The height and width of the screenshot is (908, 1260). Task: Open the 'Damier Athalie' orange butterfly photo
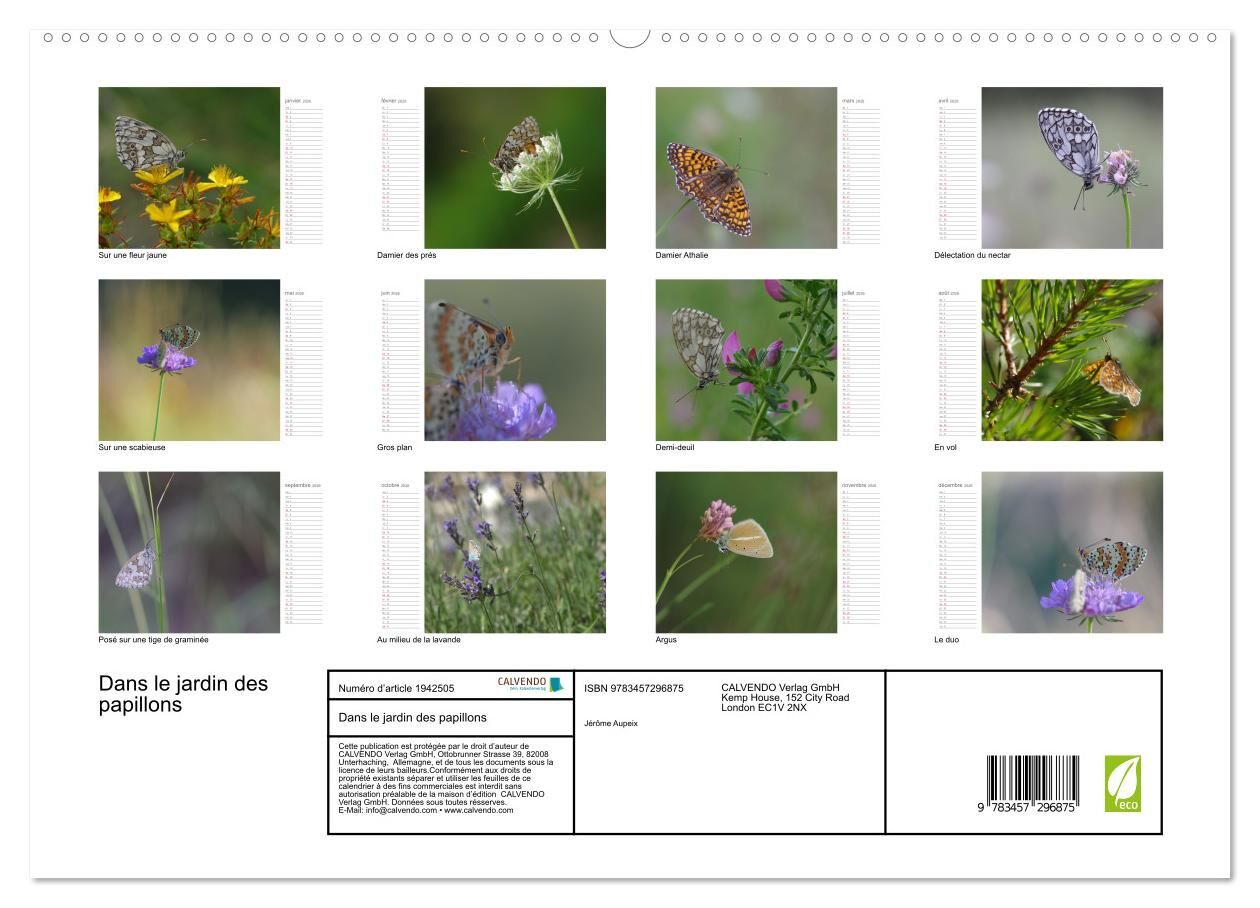(746, 167)
